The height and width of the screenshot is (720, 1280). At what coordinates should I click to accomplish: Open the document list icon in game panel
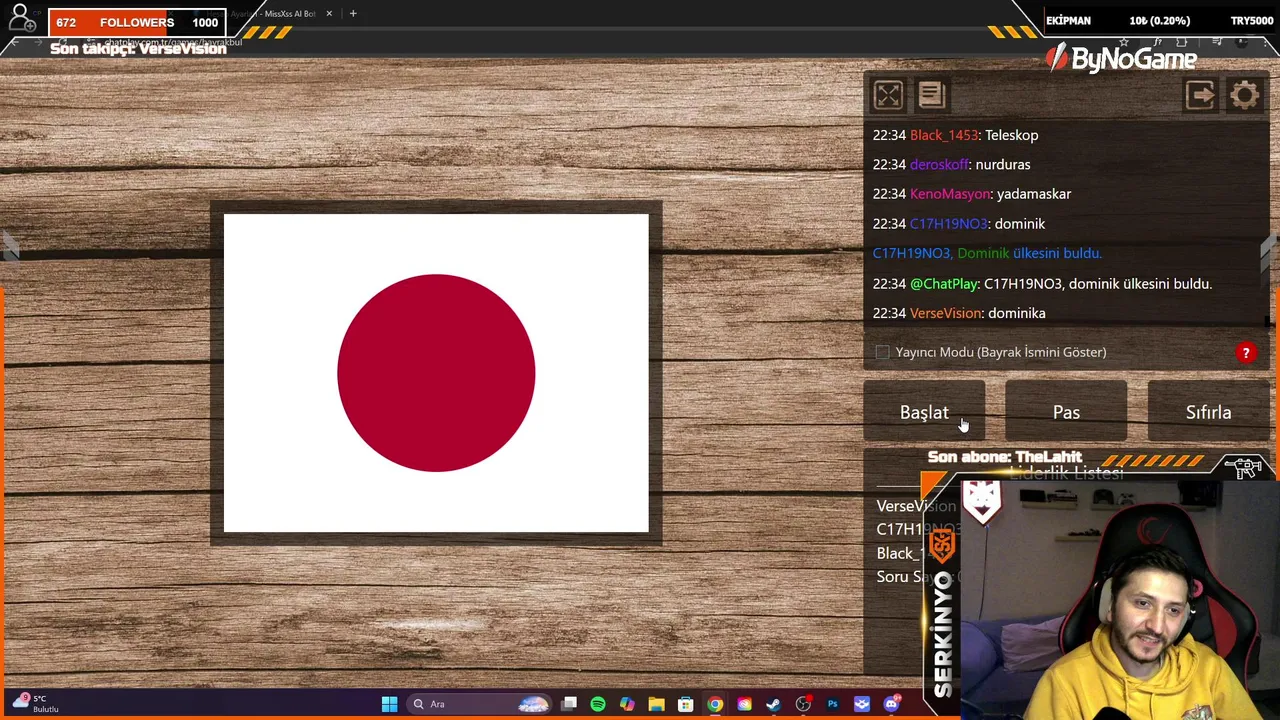coord(931,95)
